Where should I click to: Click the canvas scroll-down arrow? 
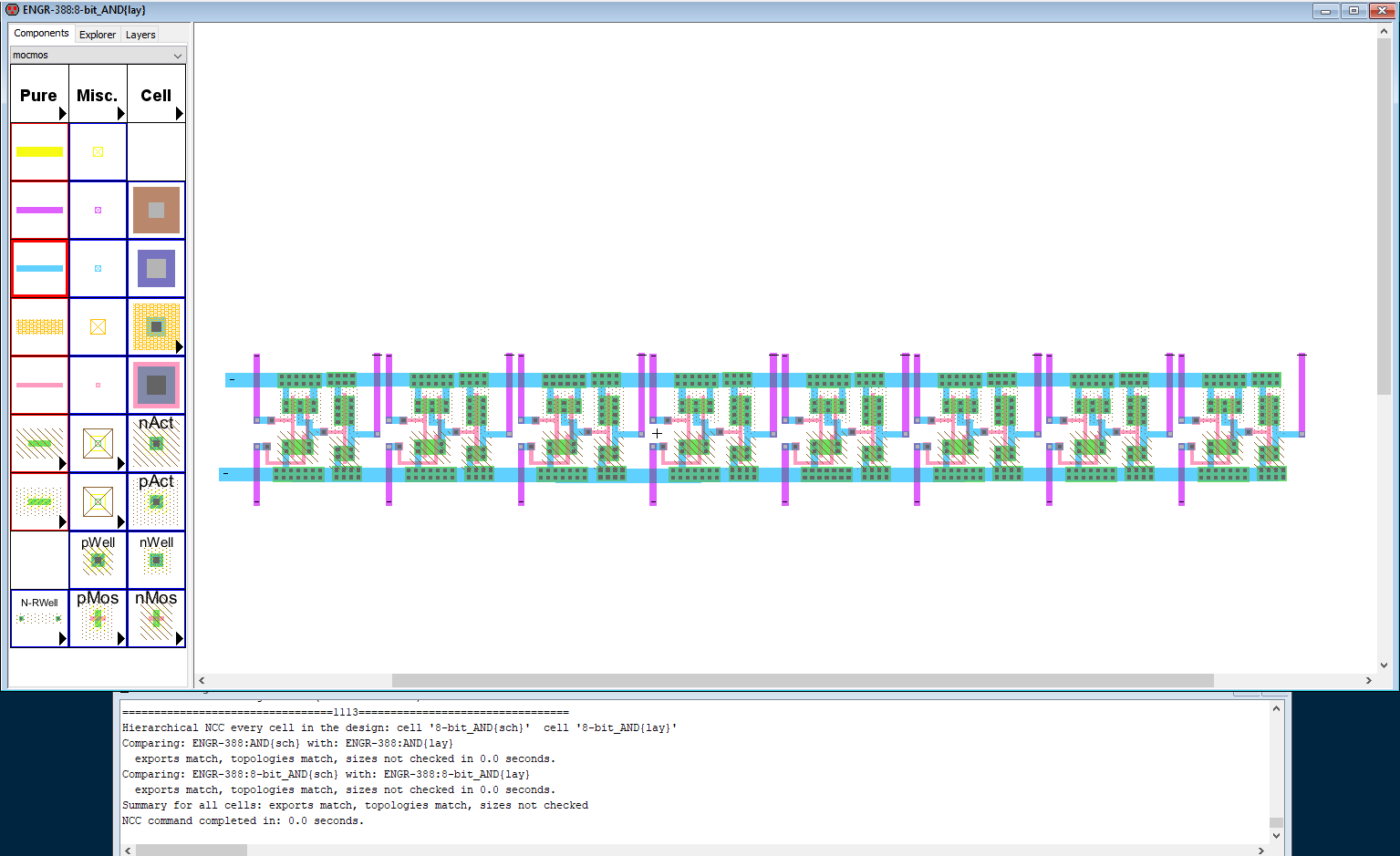[1384, 665]
